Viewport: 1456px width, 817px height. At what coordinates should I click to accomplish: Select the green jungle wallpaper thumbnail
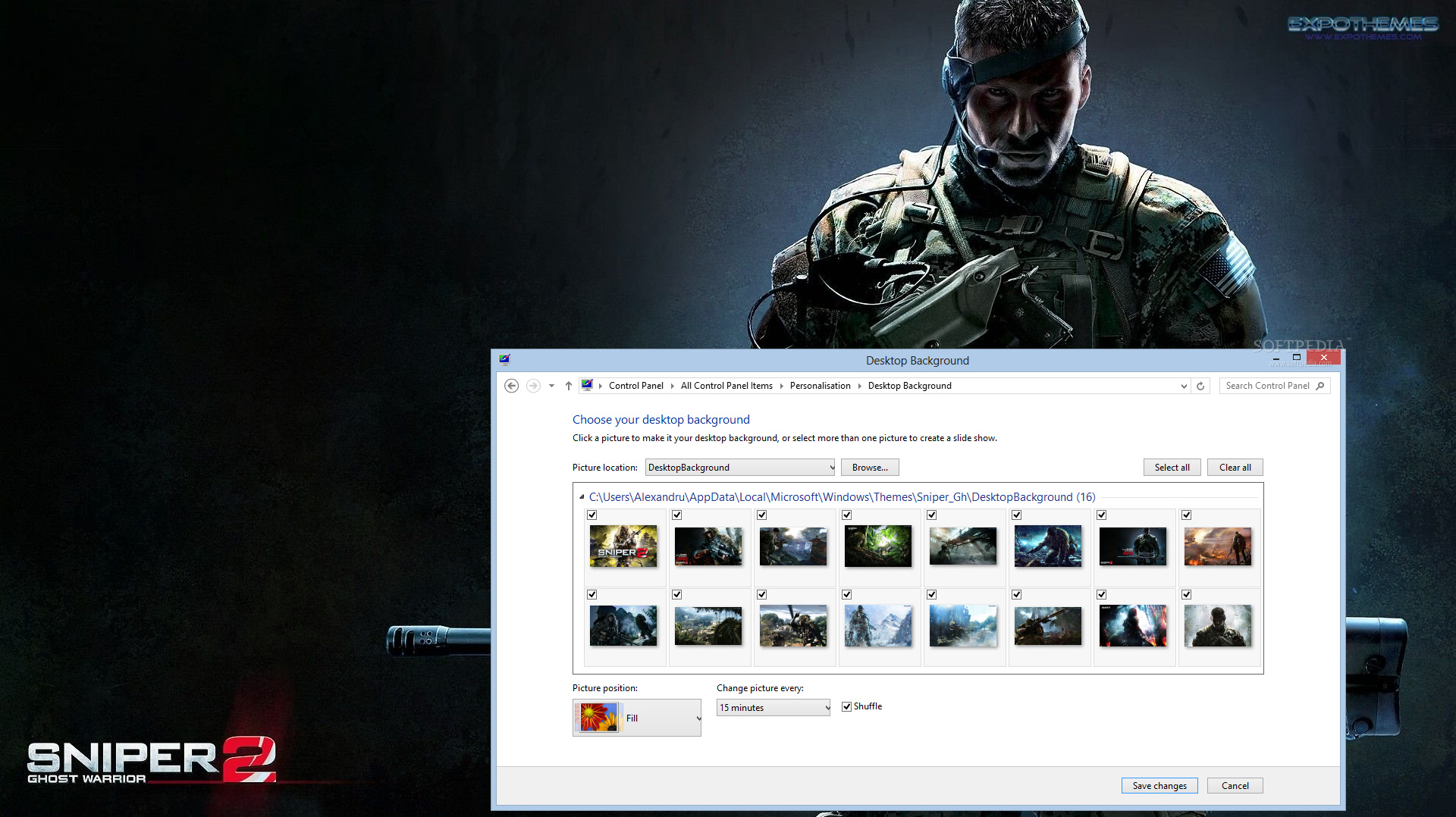tap(878, 546)
